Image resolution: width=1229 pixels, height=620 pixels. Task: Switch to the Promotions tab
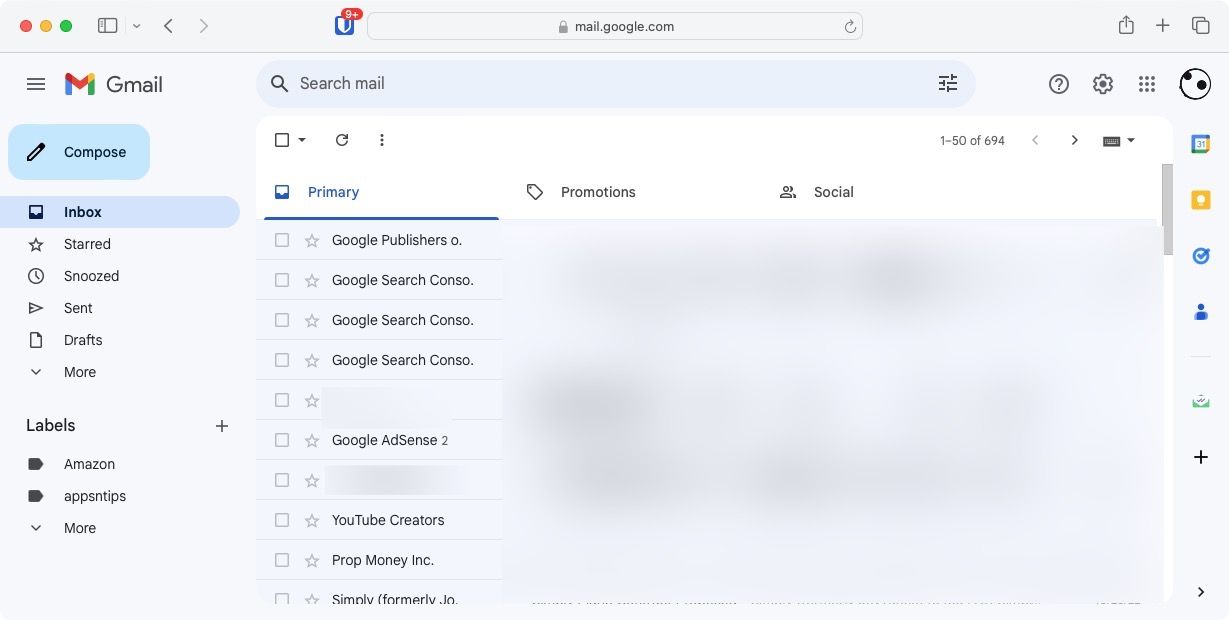pos(597,192)
